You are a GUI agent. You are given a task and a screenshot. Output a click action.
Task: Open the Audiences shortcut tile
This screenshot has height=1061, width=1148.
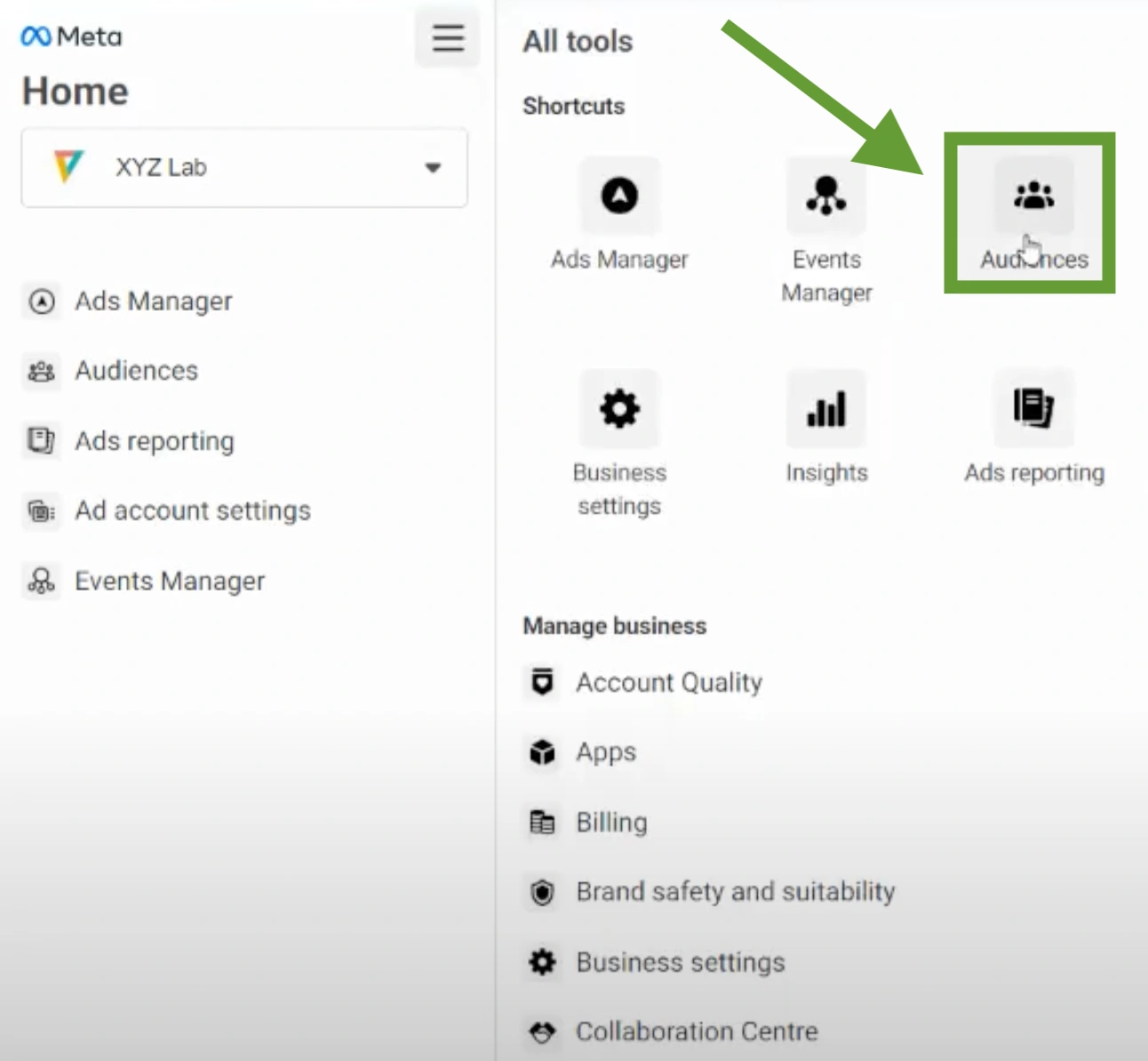point(1033,215)
